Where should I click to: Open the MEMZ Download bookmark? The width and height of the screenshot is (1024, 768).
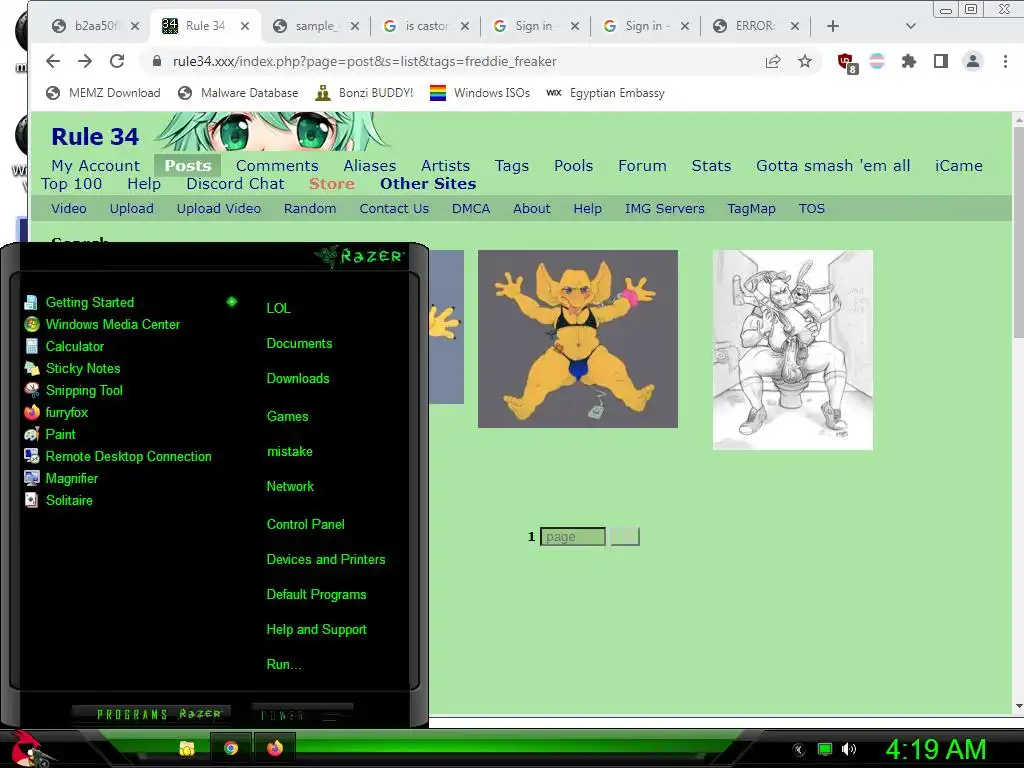click(x=103, y=93)
